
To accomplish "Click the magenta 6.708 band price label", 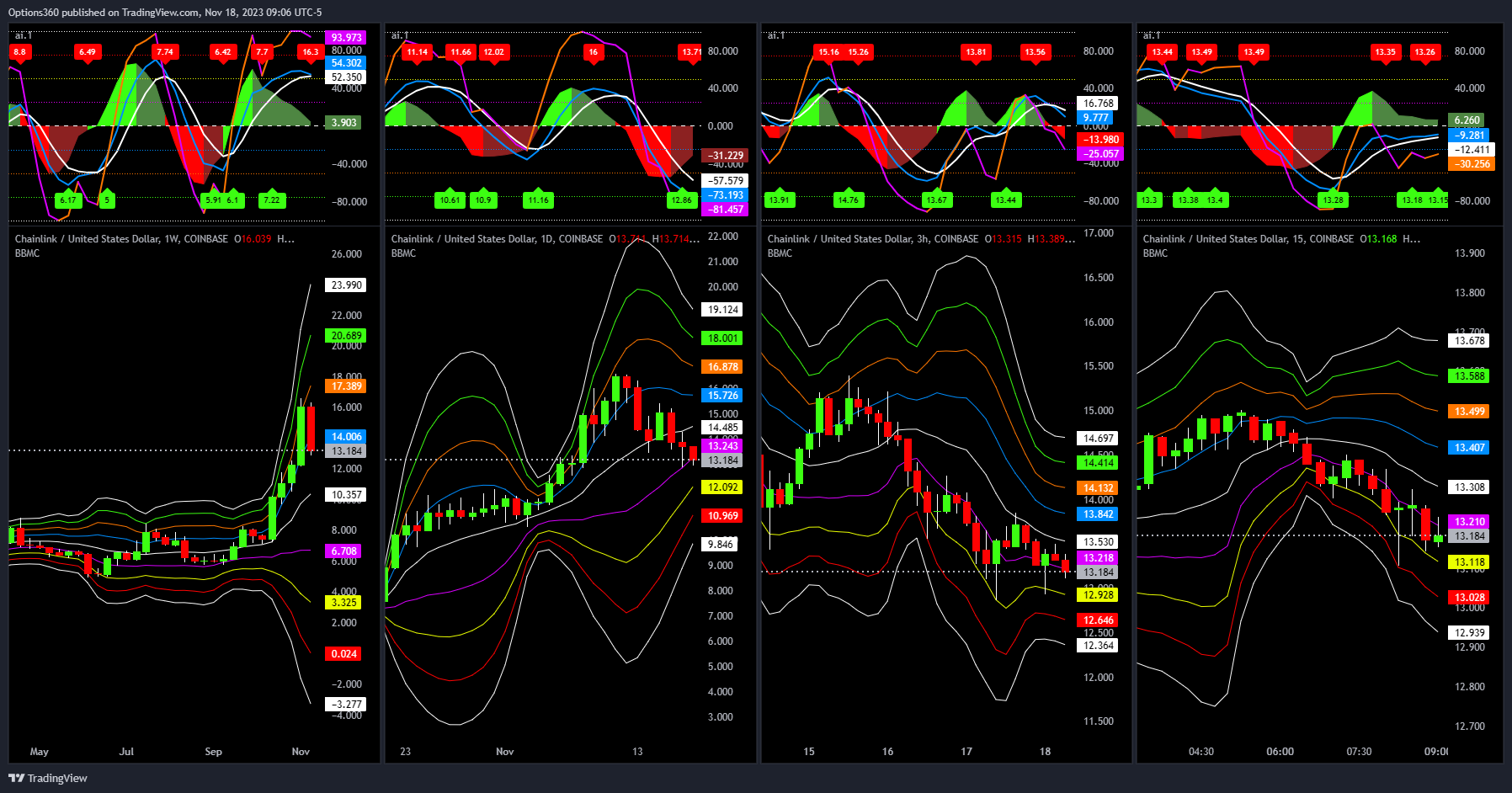I will click(x=343, y=551).
